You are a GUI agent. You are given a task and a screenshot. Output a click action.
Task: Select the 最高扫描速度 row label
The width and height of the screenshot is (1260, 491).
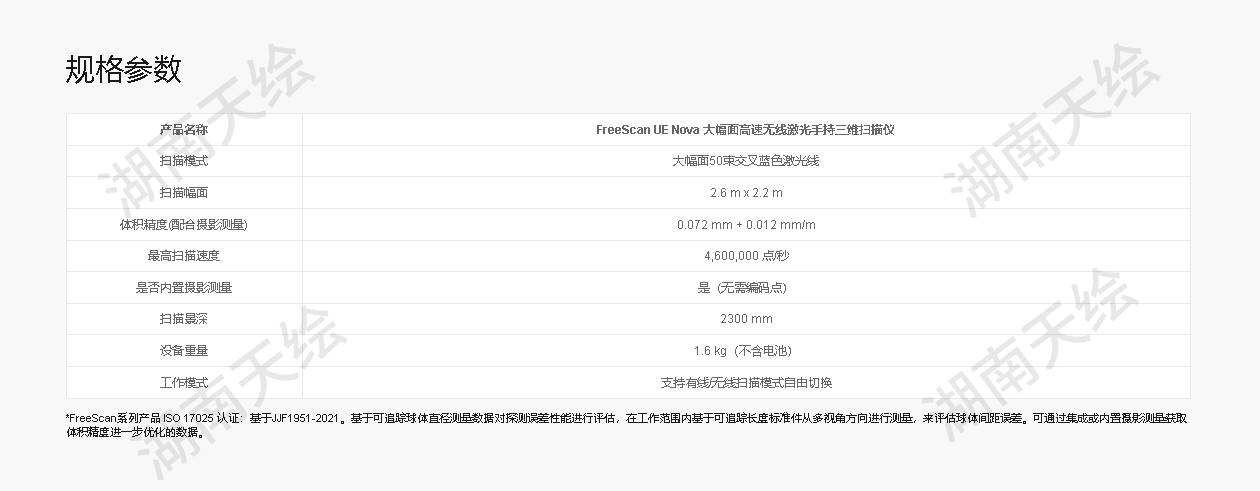point(184,256)
